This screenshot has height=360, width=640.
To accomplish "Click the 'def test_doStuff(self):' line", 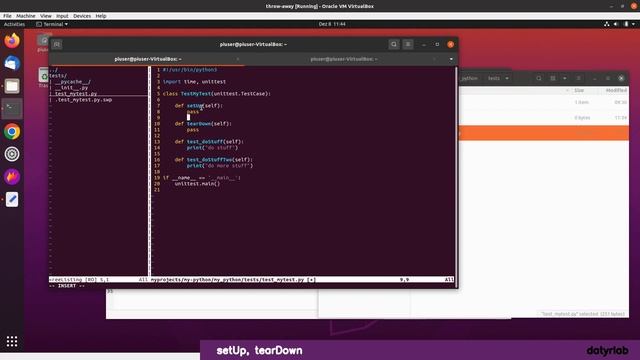I will [209, 142].
